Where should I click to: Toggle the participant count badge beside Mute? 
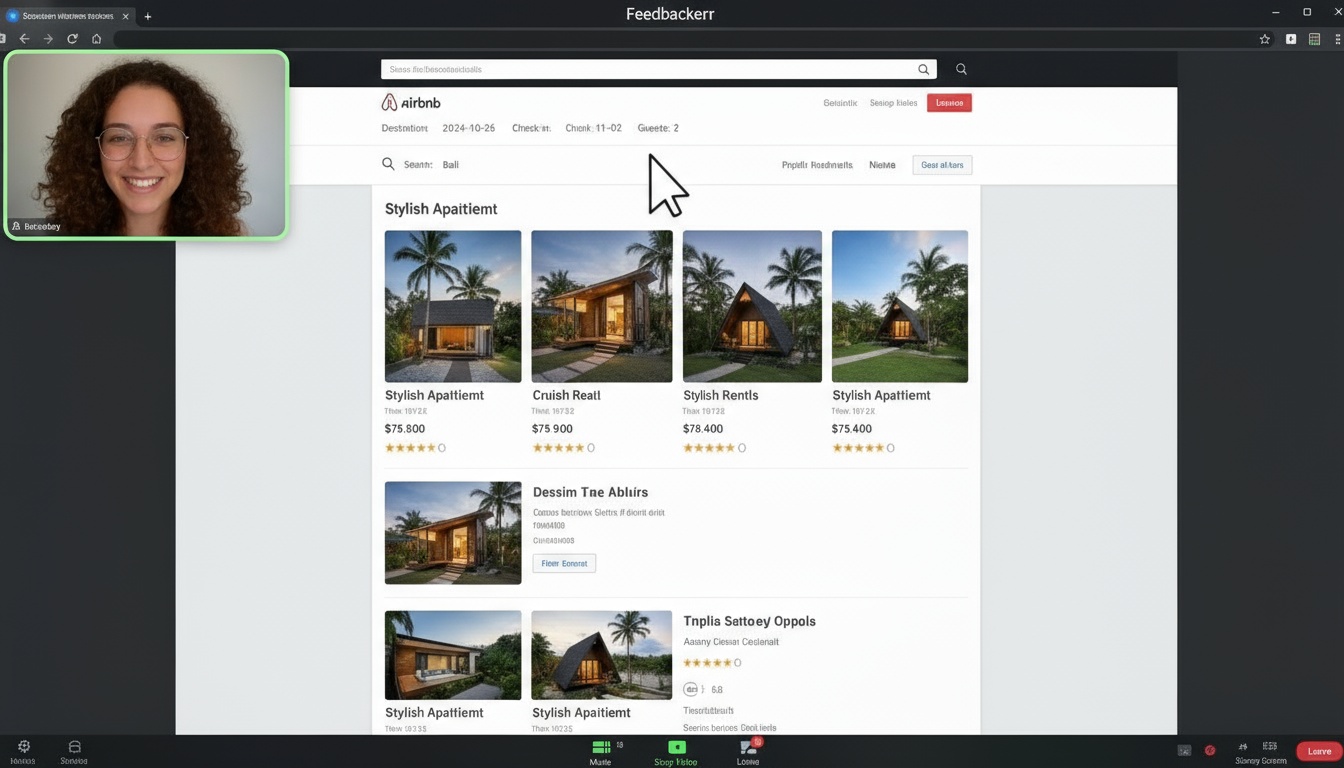tap(620, 744)
